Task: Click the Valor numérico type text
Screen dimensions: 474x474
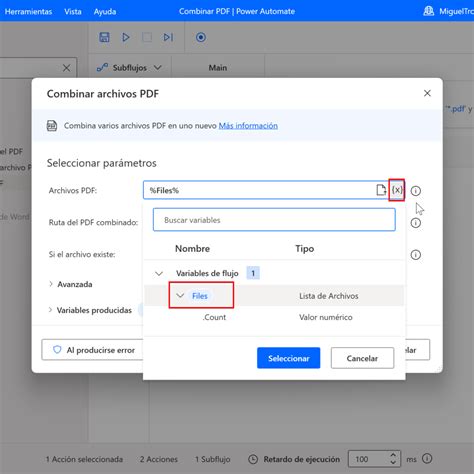Action: point(326,317)
